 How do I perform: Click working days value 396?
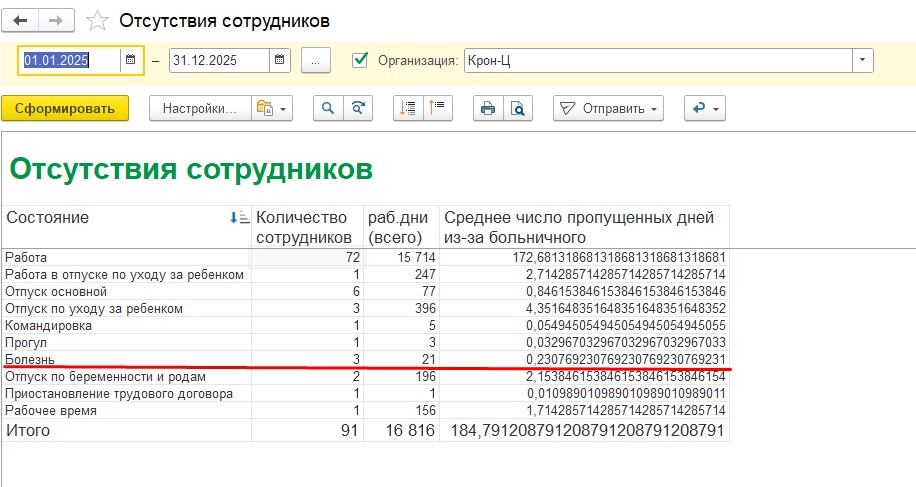[x=425, y=308]
